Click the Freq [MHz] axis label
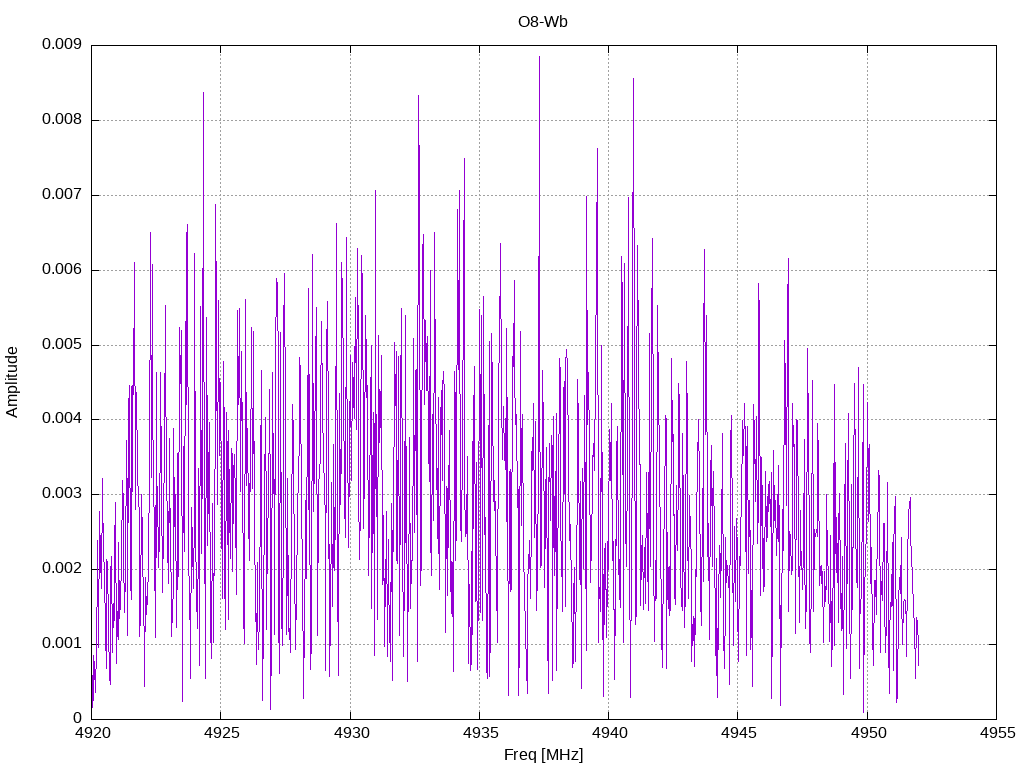This screenshot has width=1024, height=768. click(x=543, y=754)
